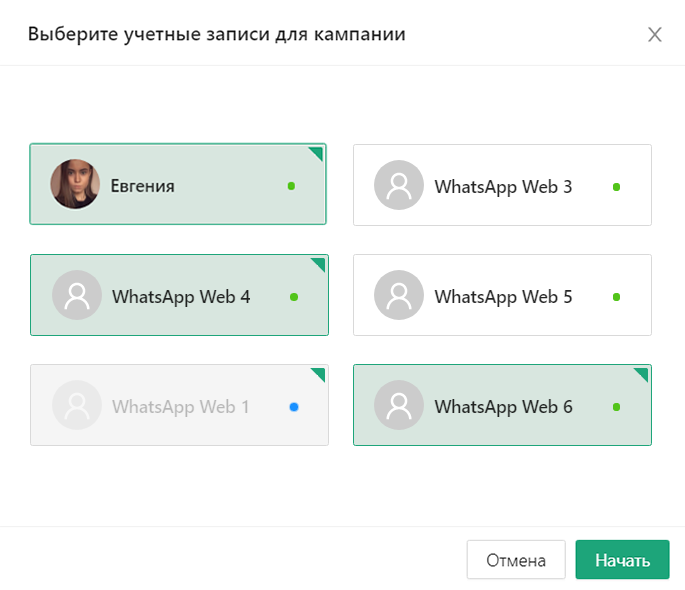The height and width of the screenshot is (590, 685).
Task: Click the green status dot for Евгения
Action: pos(291,186)
